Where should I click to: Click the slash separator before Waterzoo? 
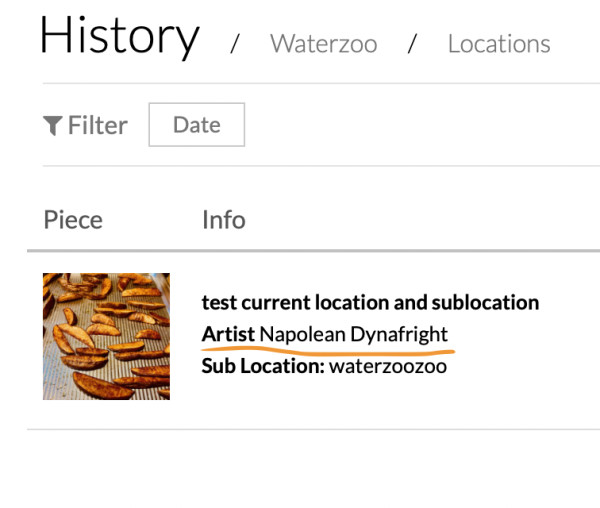pyautogui.click(x=236, y=44)
